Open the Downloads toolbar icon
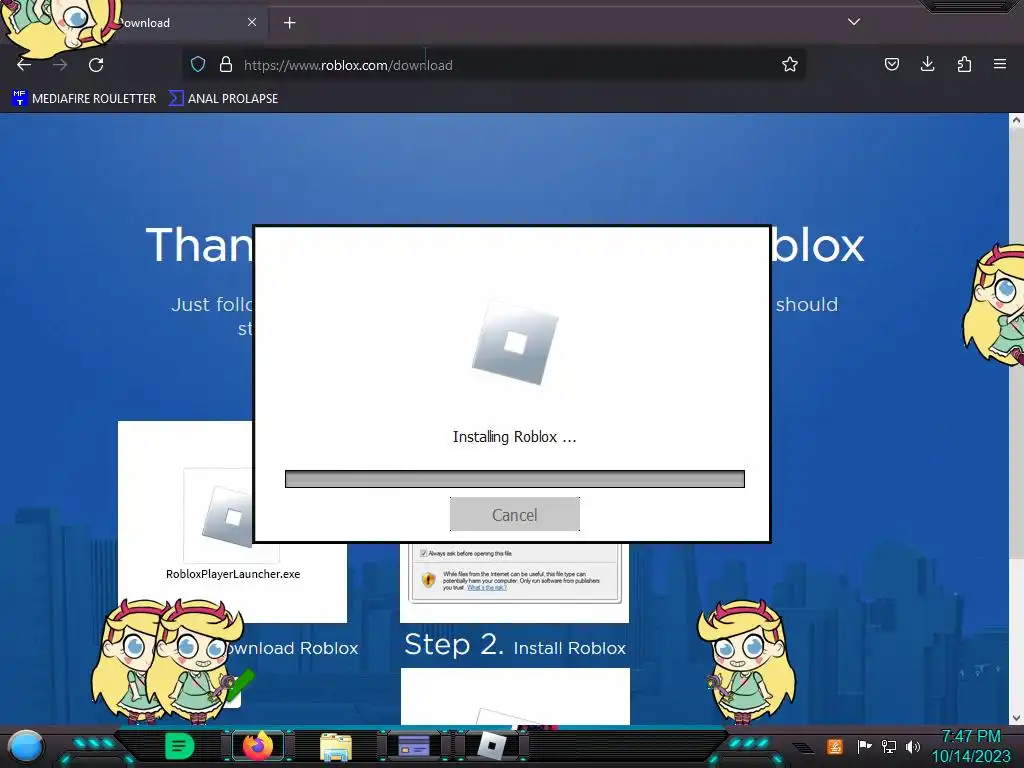This screenshot has height=768, width=1024. (x=927, y=64)
